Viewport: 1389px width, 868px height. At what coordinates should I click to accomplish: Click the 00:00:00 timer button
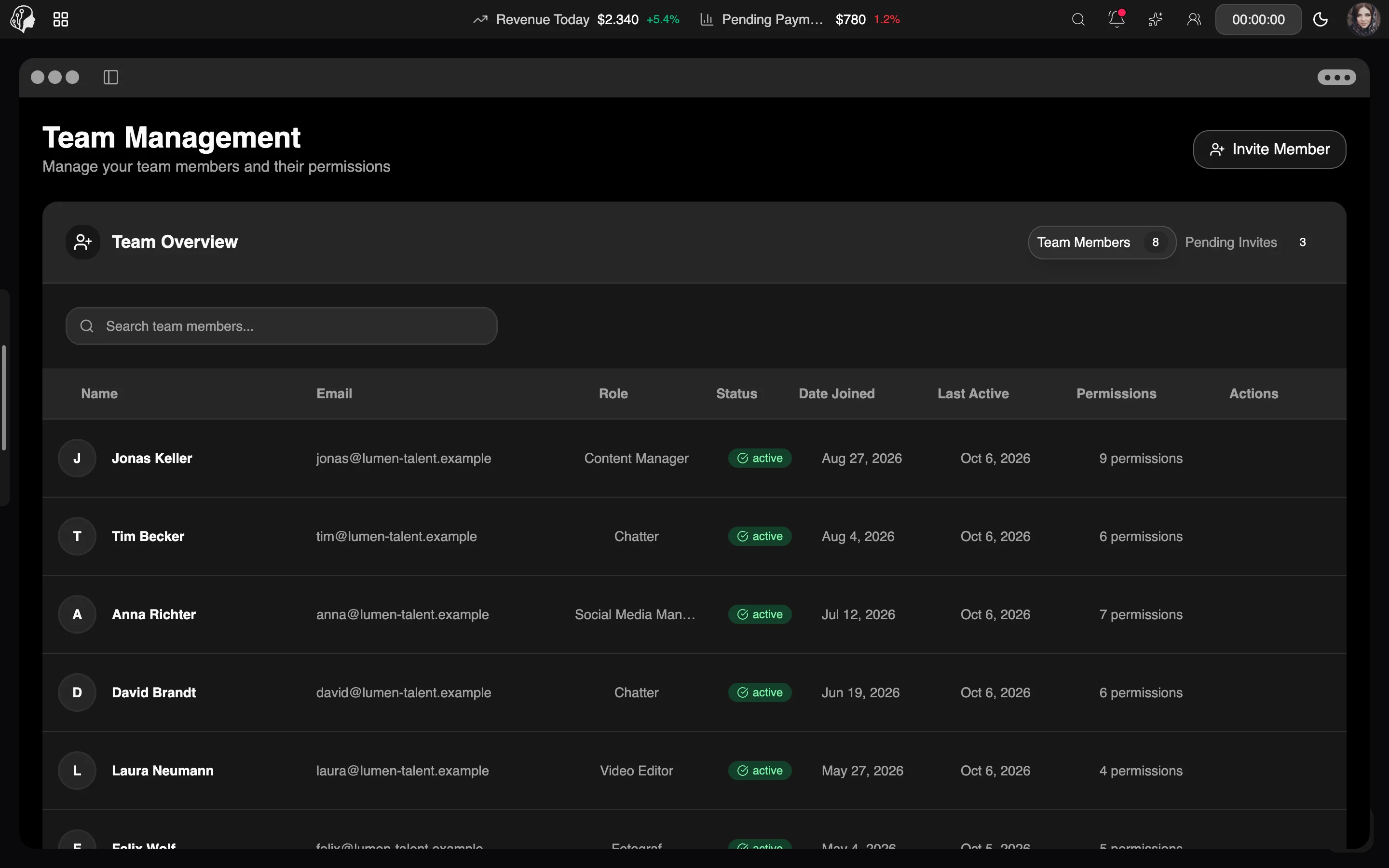click(x=1258, y=19)
